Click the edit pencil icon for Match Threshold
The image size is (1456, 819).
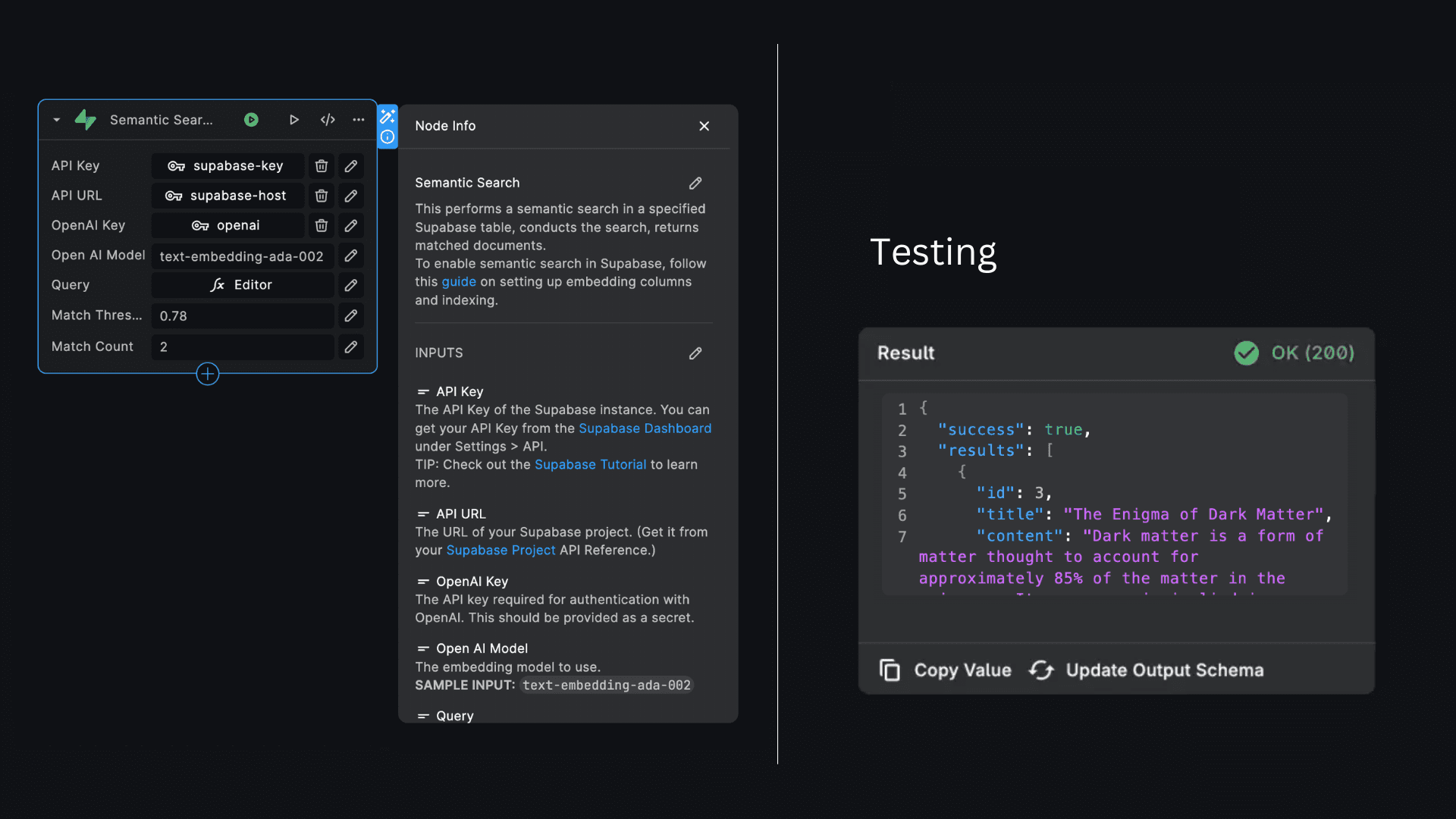pos(351,315)
